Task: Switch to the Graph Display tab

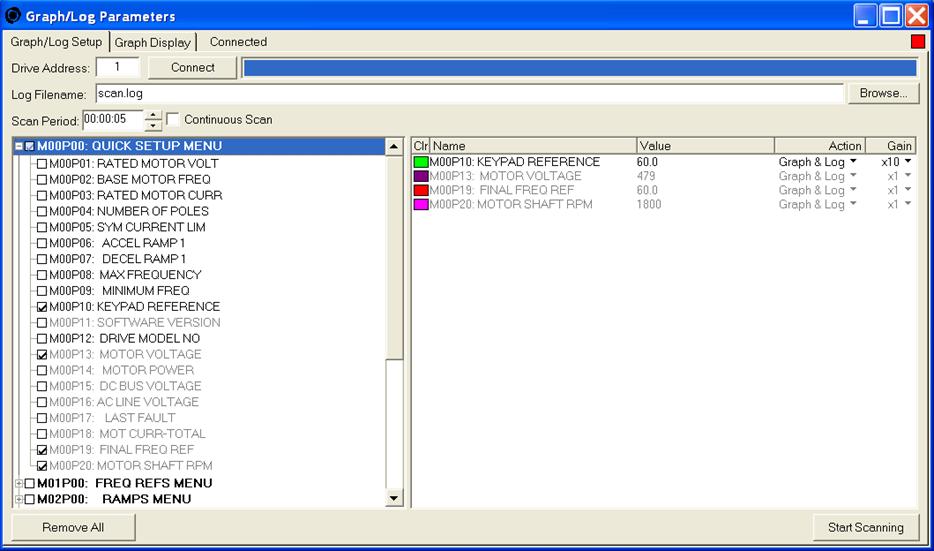Action: click(x=152, y=42)
